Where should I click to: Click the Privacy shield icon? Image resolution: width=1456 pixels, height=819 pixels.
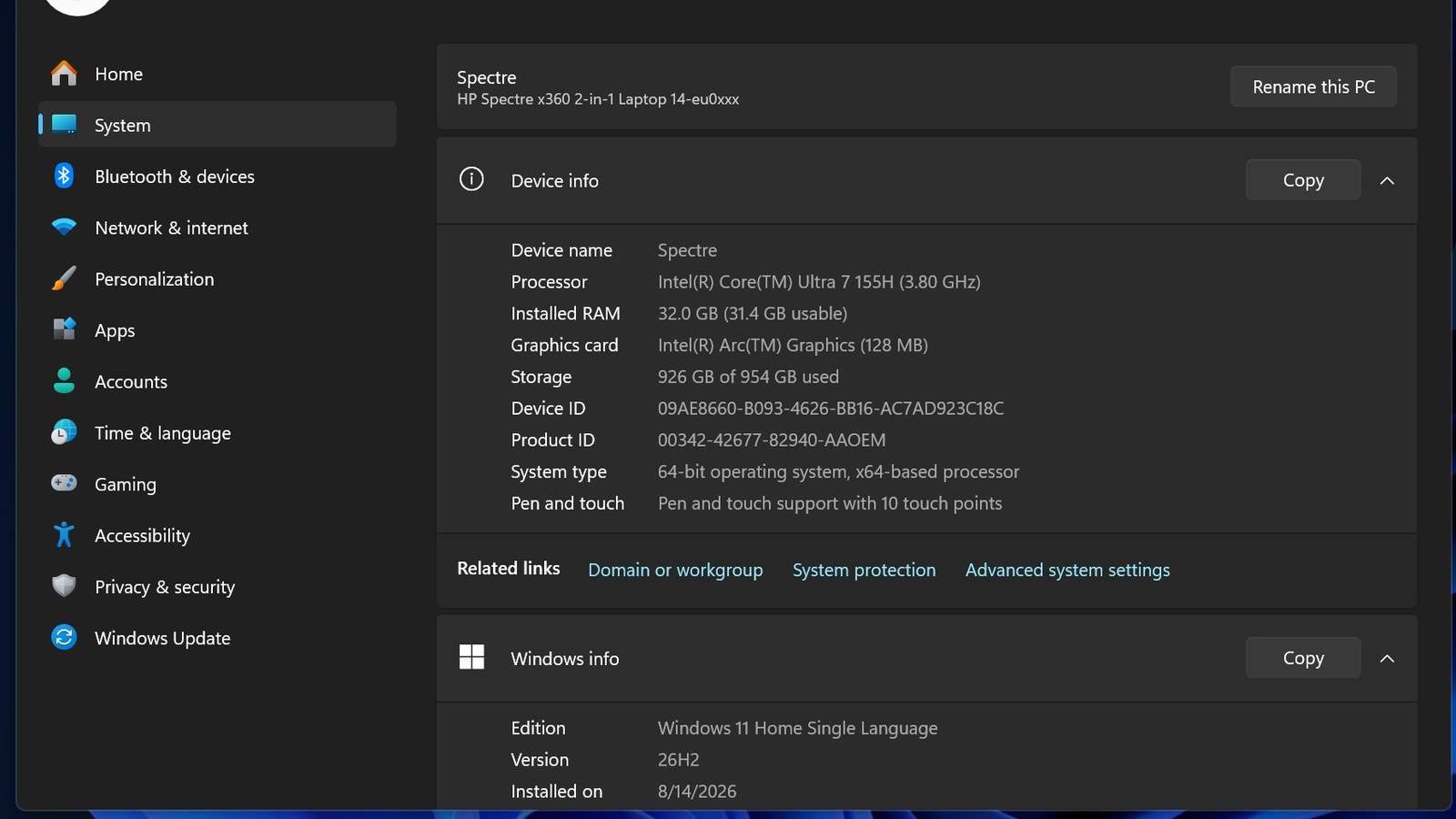(x=64, y=586)
